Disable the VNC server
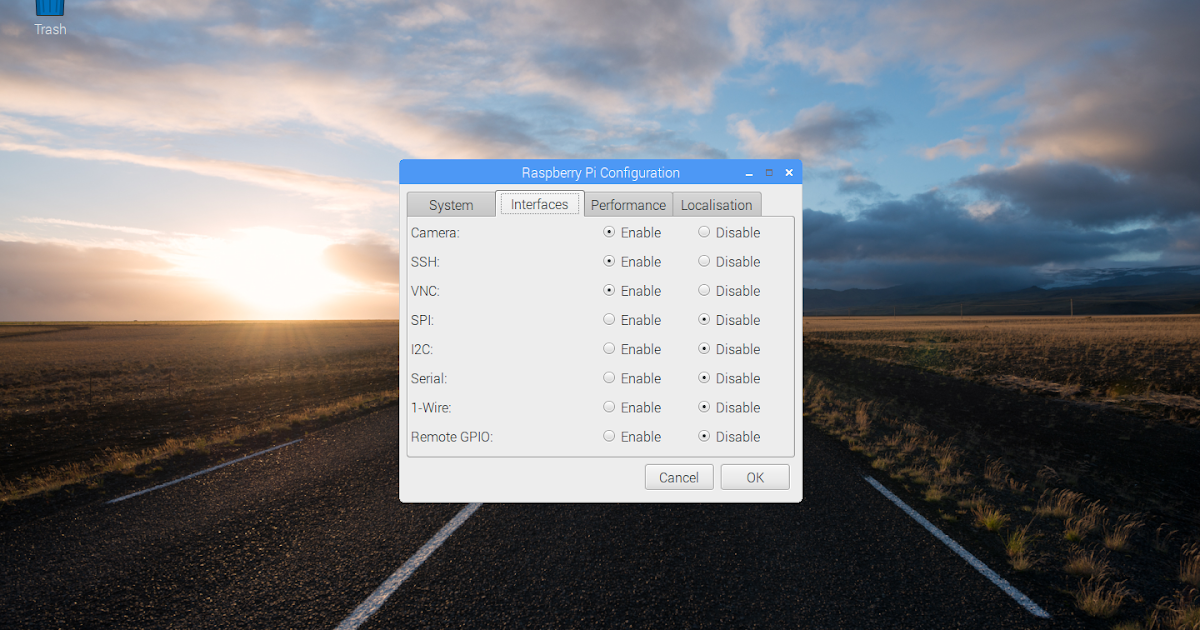The width and height of the screenshot is (1200, 630). click(704, 291)
